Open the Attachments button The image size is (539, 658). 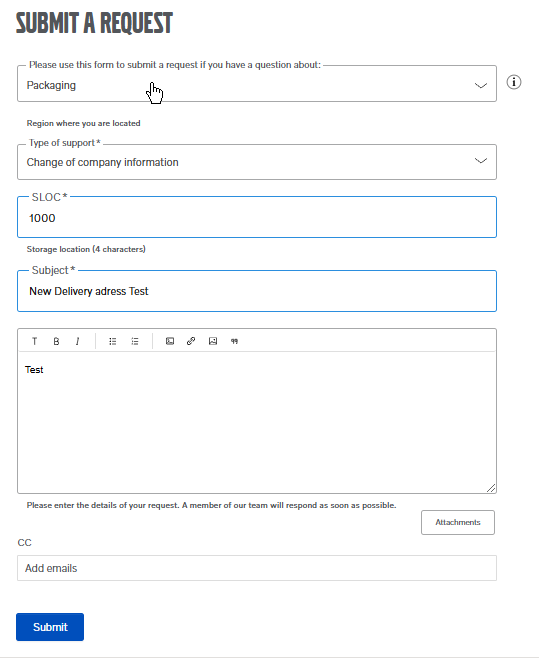click(x=458, y=522)
